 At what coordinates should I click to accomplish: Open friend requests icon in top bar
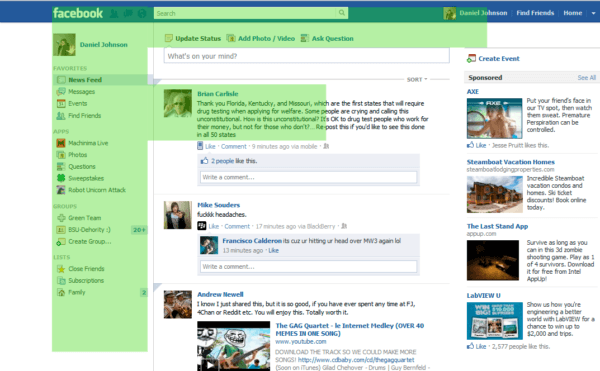114,13
